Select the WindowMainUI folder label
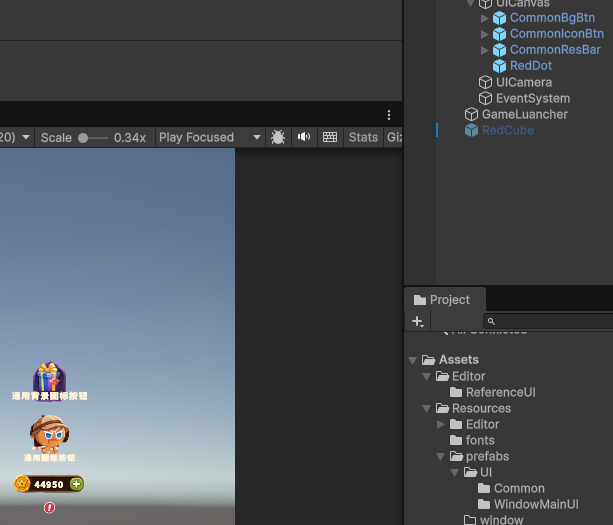The height and width of the screenshot is (525, 613). (x=536, y=504)
